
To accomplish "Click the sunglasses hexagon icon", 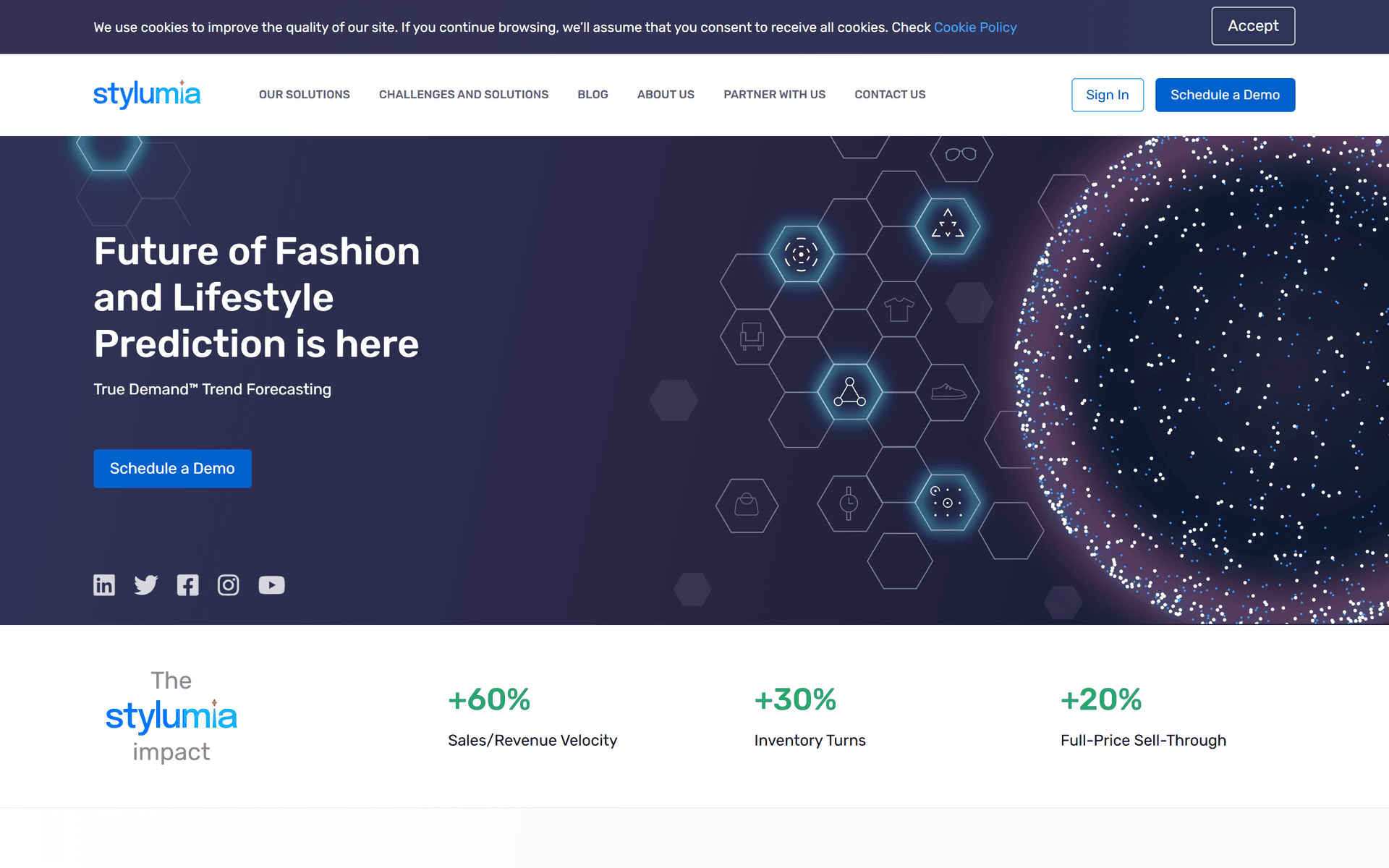I will (x=961, y=154).
